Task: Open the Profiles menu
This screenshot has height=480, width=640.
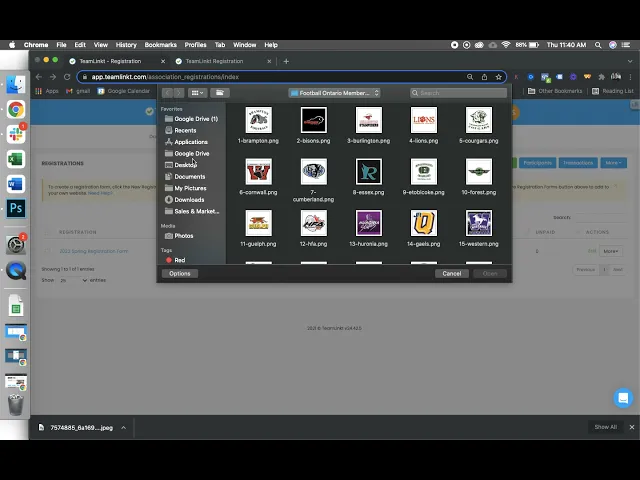Action: click(195, 45)
